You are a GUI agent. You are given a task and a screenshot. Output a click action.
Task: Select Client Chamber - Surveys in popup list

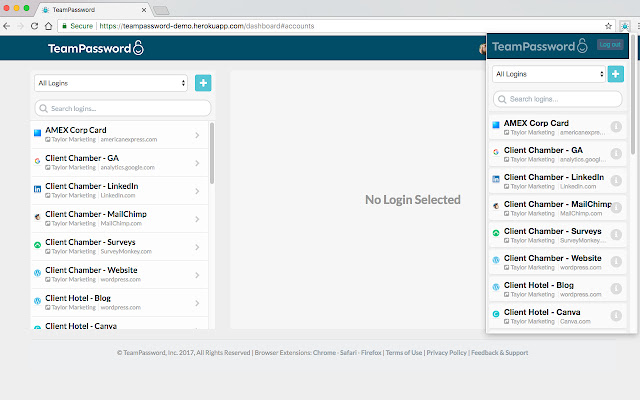pyautogui.click(x=558, y=235)
